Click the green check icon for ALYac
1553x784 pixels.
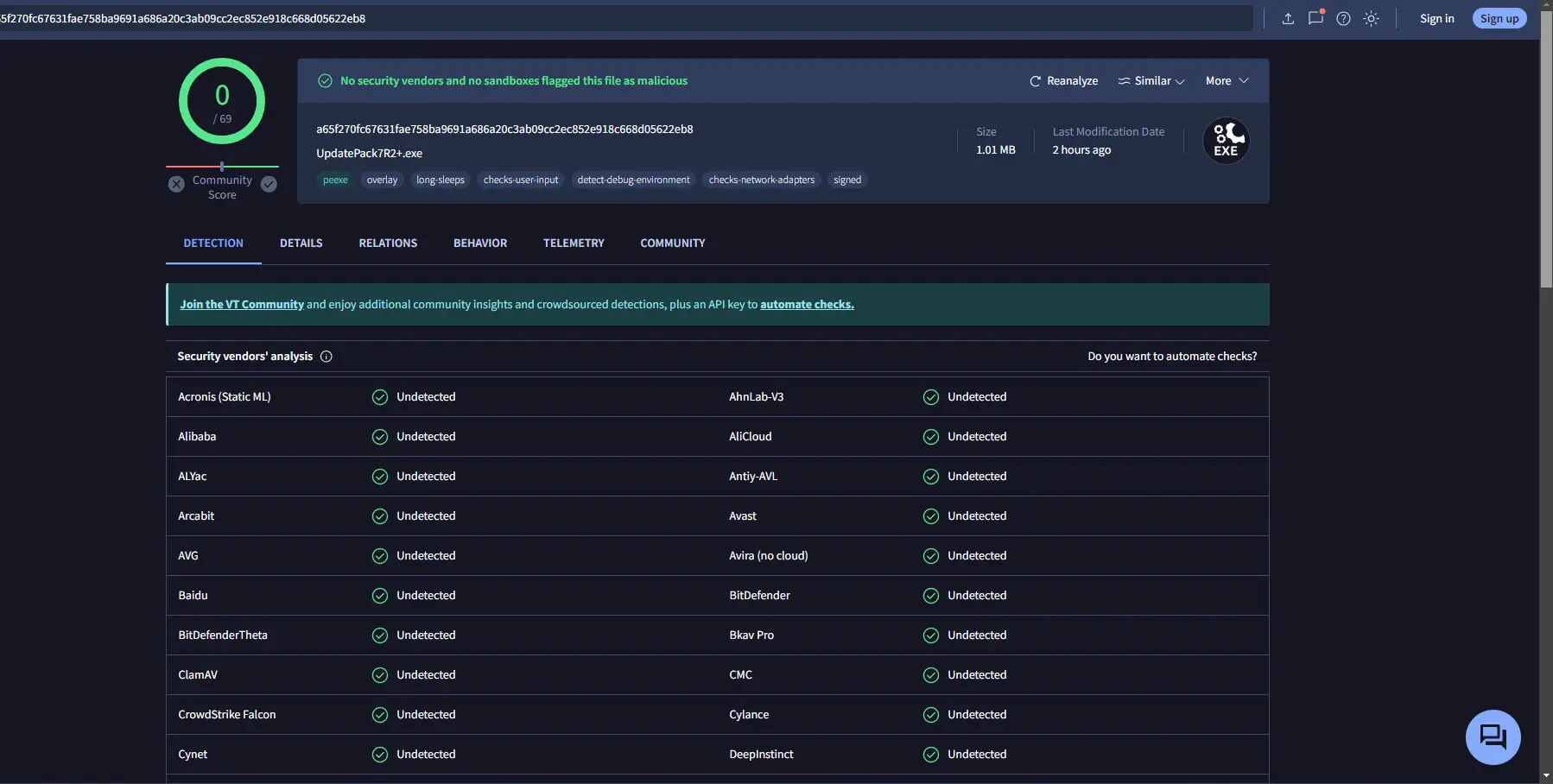[379, 477]
